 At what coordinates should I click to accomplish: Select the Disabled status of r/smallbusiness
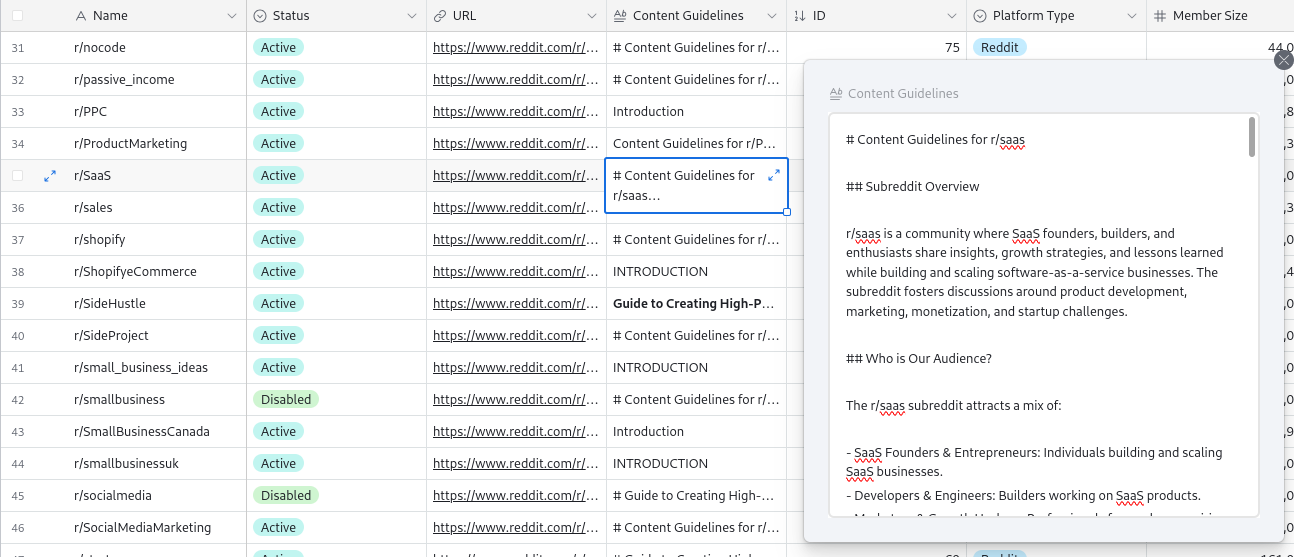[286, 399]
